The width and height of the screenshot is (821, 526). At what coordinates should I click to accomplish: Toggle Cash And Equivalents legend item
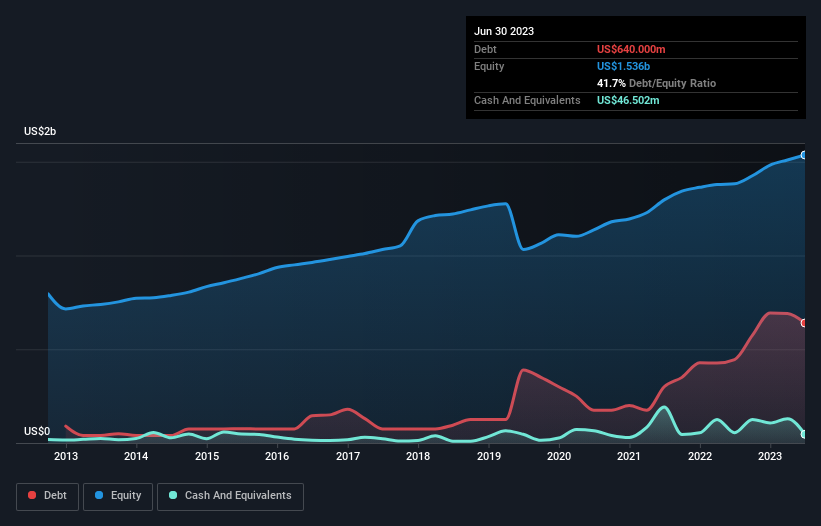pyautogui.click(x=230, y=496)
